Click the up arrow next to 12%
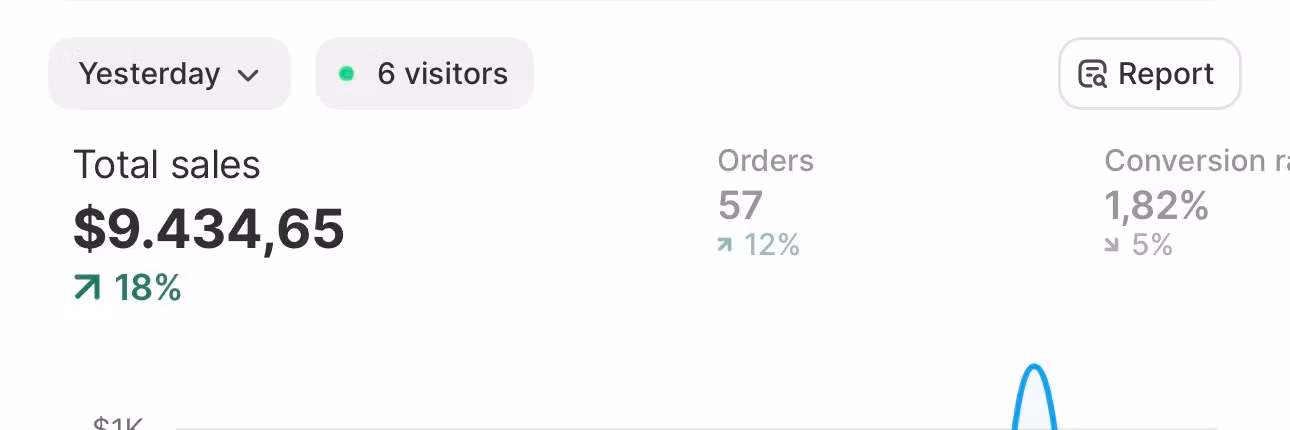The image size is (1290, 430). click(725, 245)
